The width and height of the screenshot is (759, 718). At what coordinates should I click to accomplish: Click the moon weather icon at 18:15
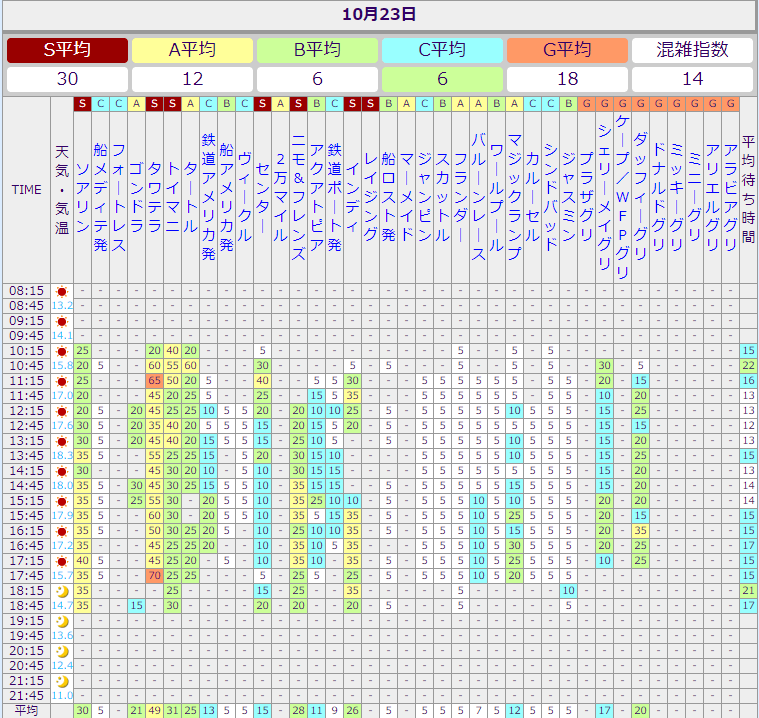pyautogui.click(x=62, y=591)
